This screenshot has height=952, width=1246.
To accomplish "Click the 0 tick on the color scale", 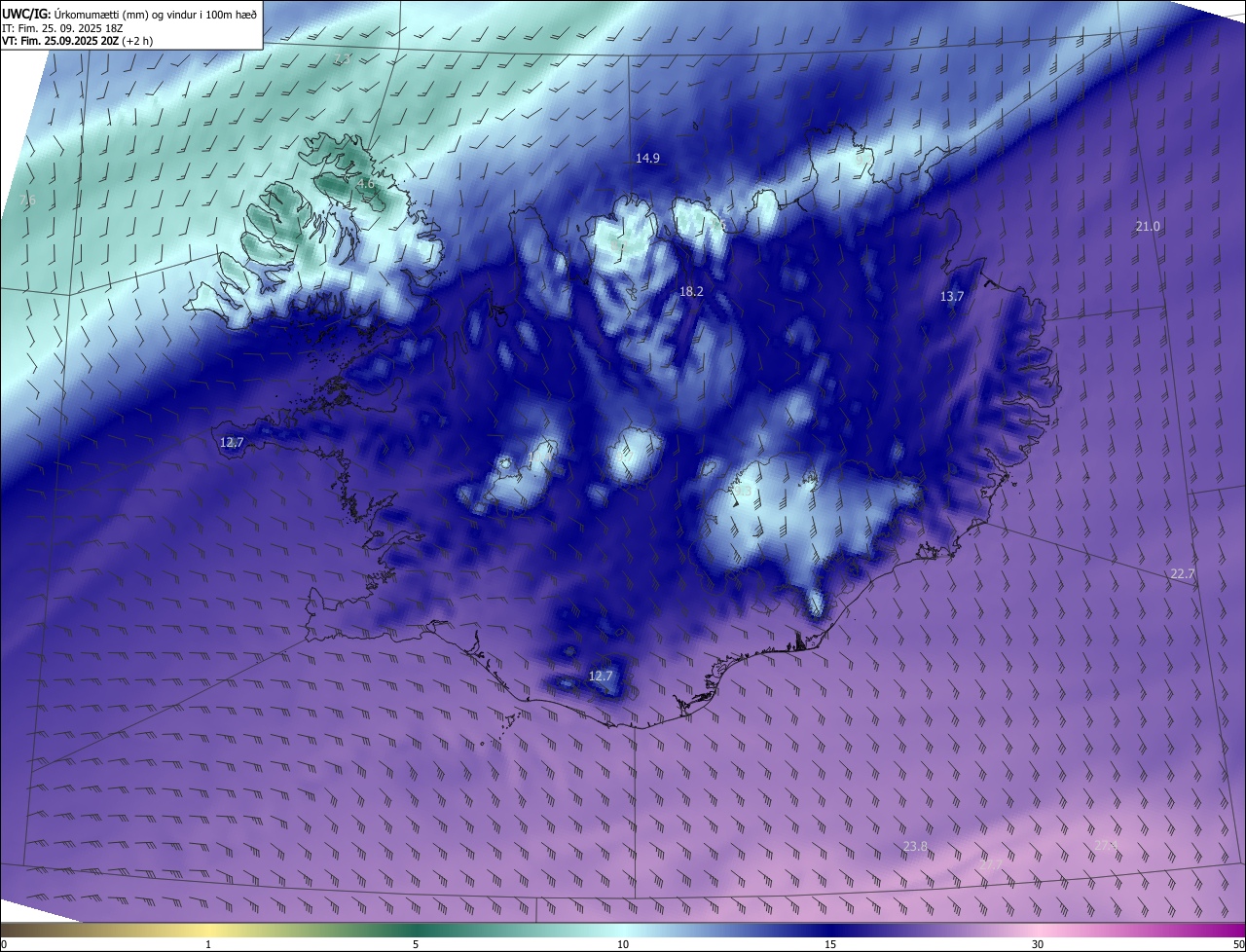I will [x=4, y=944].
